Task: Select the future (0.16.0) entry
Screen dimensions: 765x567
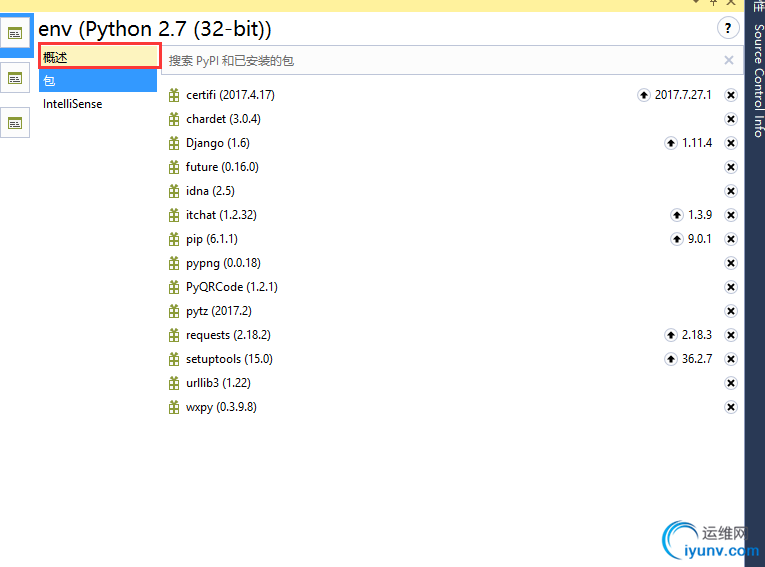Action: (222, 167)
